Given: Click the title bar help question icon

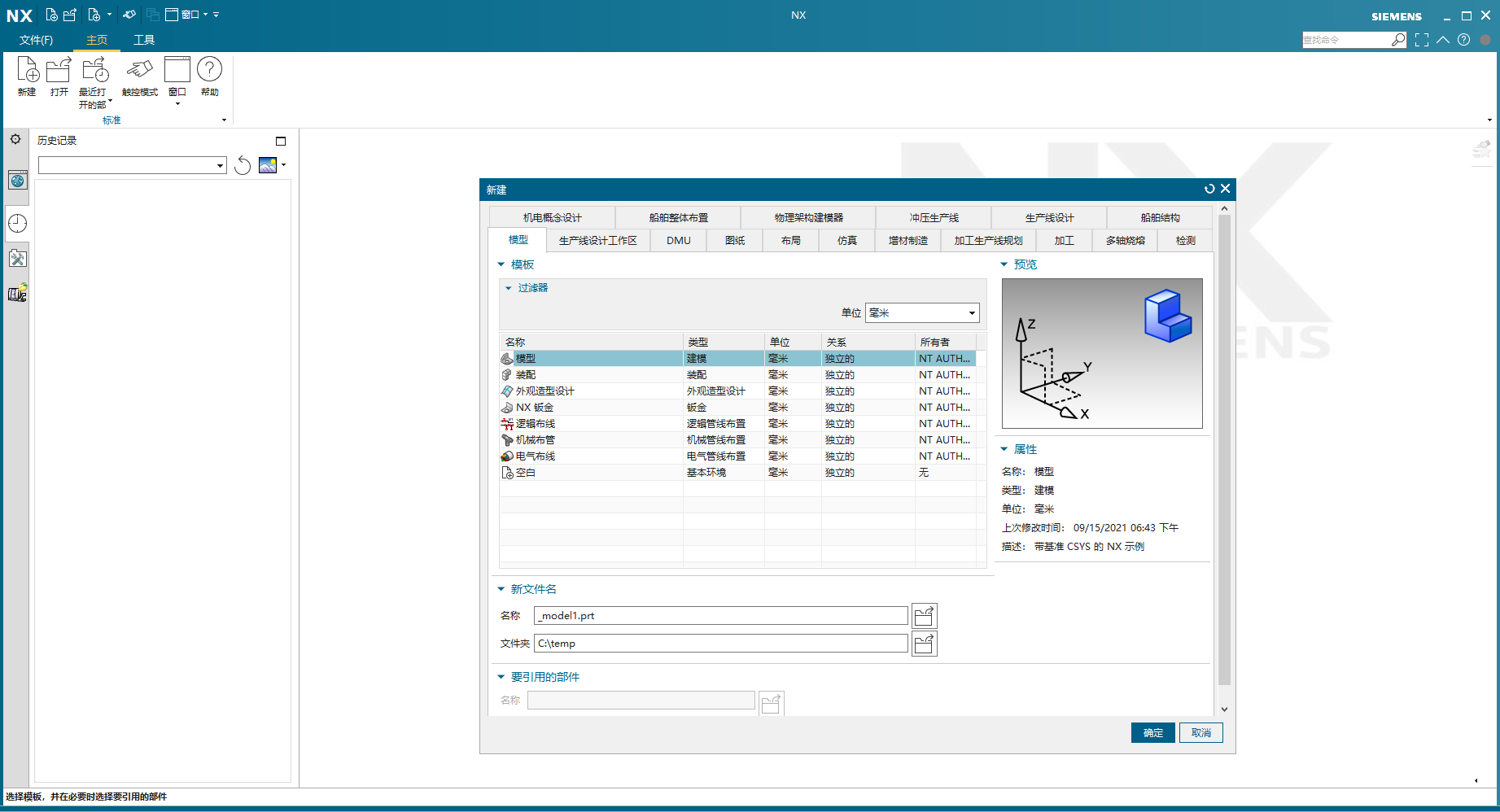Looking at the screenshot, I should click(1463, 40).
